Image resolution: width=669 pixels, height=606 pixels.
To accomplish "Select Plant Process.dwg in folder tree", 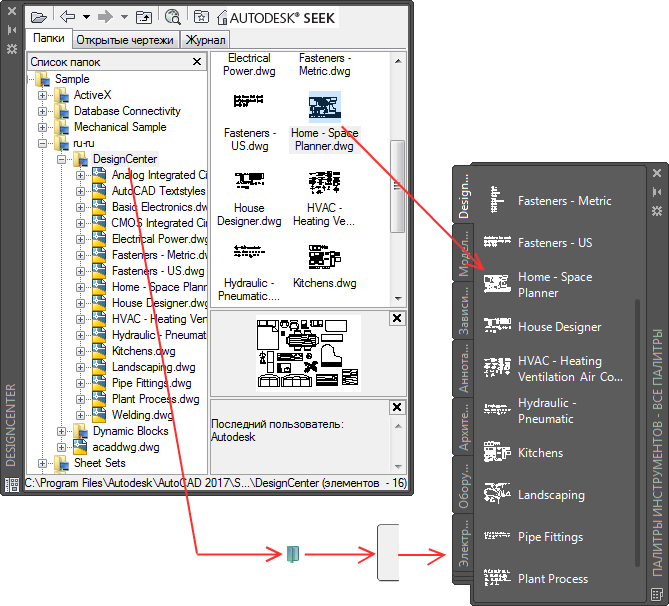I will coord(155,399).
